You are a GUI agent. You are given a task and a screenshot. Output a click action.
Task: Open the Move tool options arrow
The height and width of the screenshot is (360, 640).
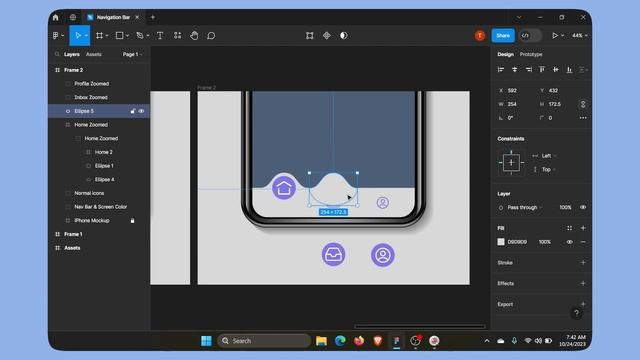(x=86, y=36)
